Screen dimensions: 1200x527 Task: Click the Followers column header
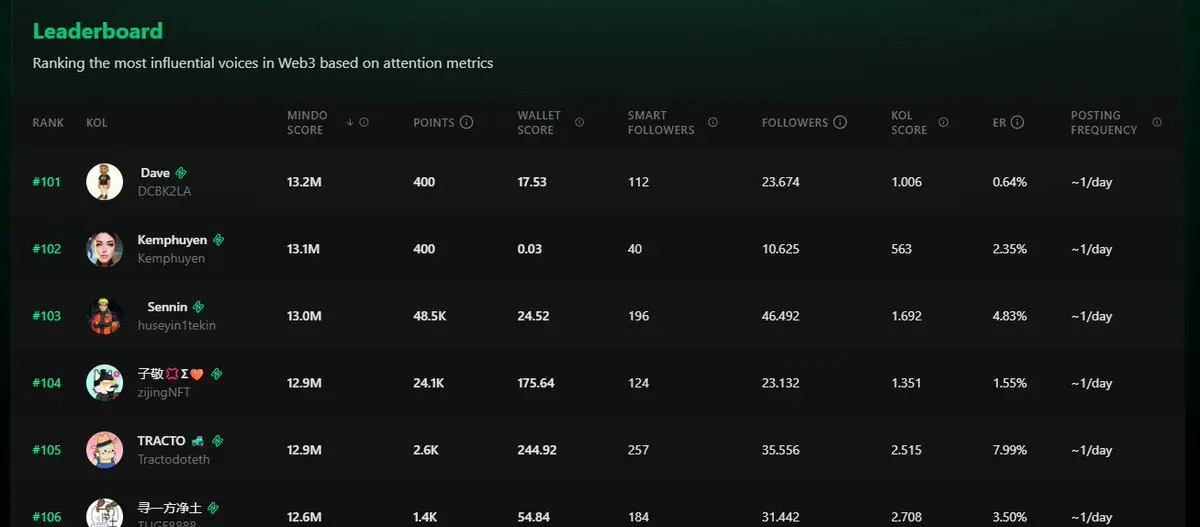click(x=795, y=122)
